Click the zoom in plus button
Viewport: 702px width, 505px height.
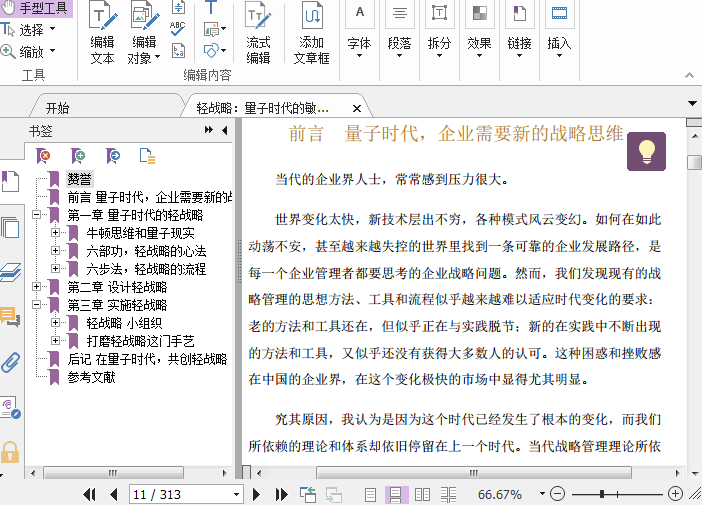[675, 494]
